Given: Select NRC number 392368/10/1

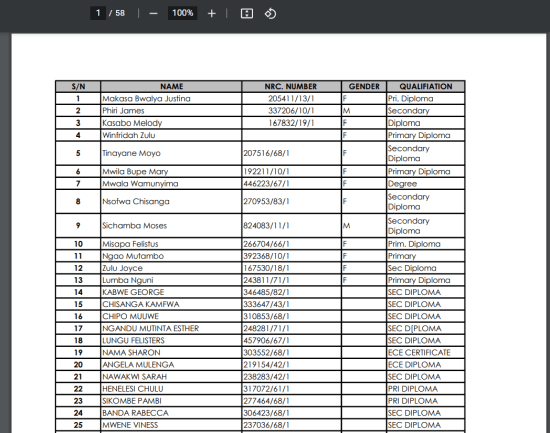Looking at the screenshot, I should (266, 256).
